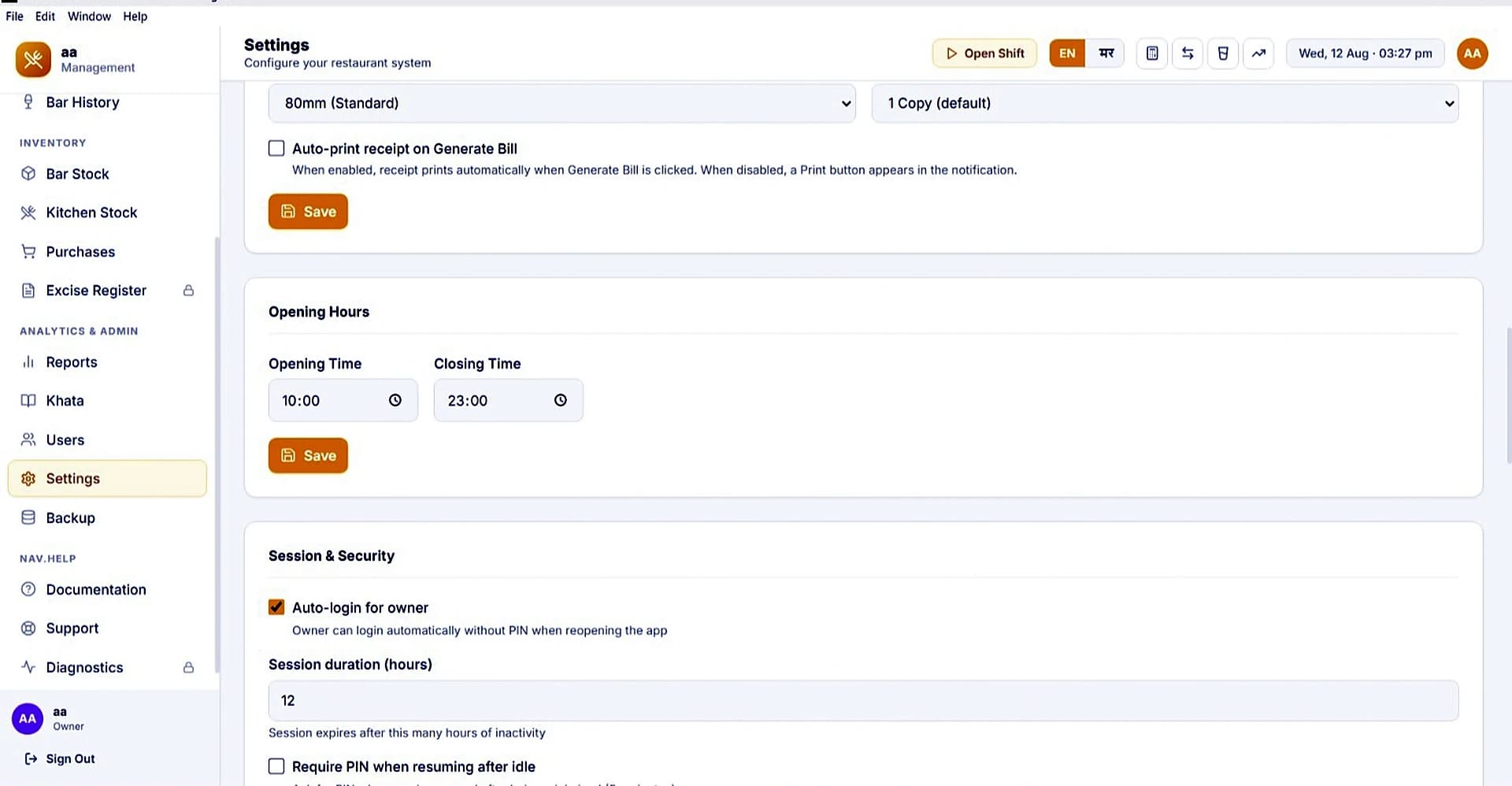Image resolution: width=1512 pixels, height=786 pixels.
Task: Click the Settings gear icon in sidebar
Action: [28, 479]
